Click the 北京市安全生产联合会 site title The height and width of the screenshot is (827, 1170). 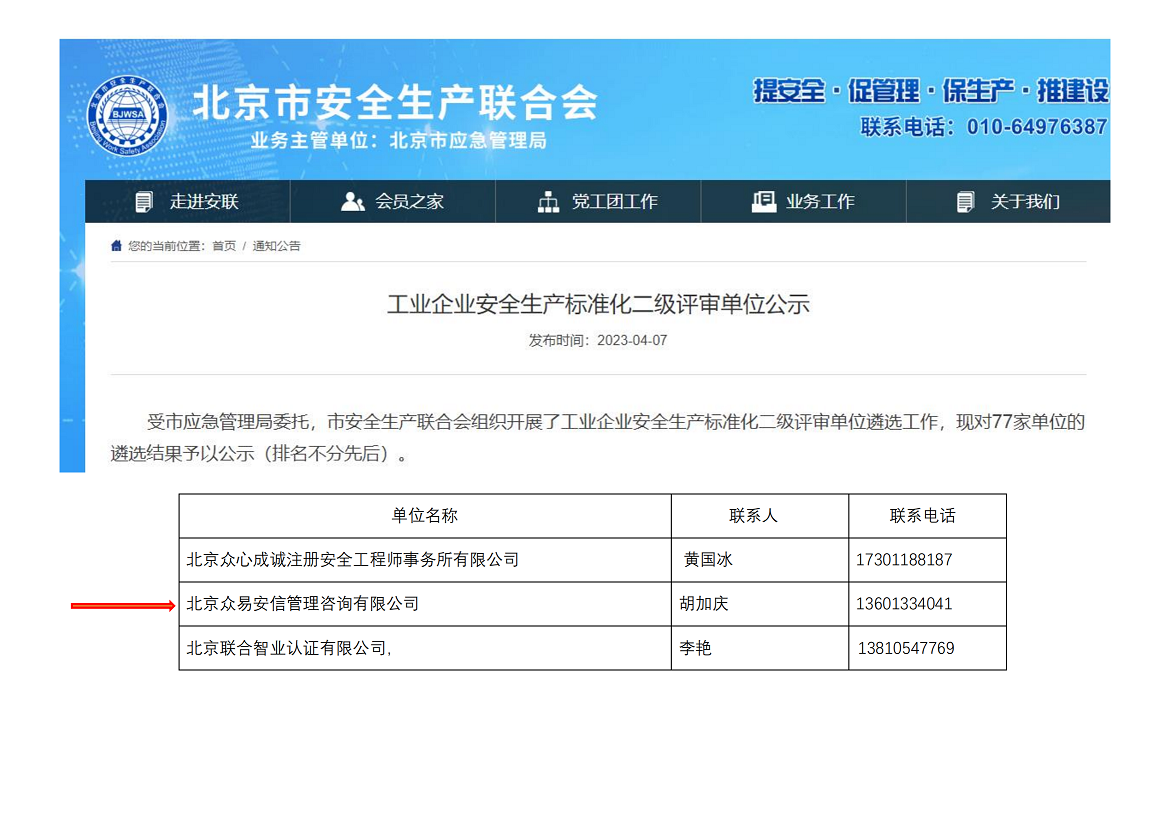[x=395, y=102]
